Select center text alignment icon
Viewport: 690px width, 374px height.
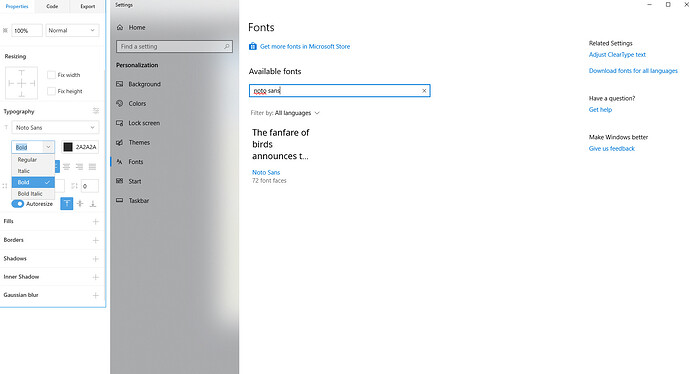(66, 167)
